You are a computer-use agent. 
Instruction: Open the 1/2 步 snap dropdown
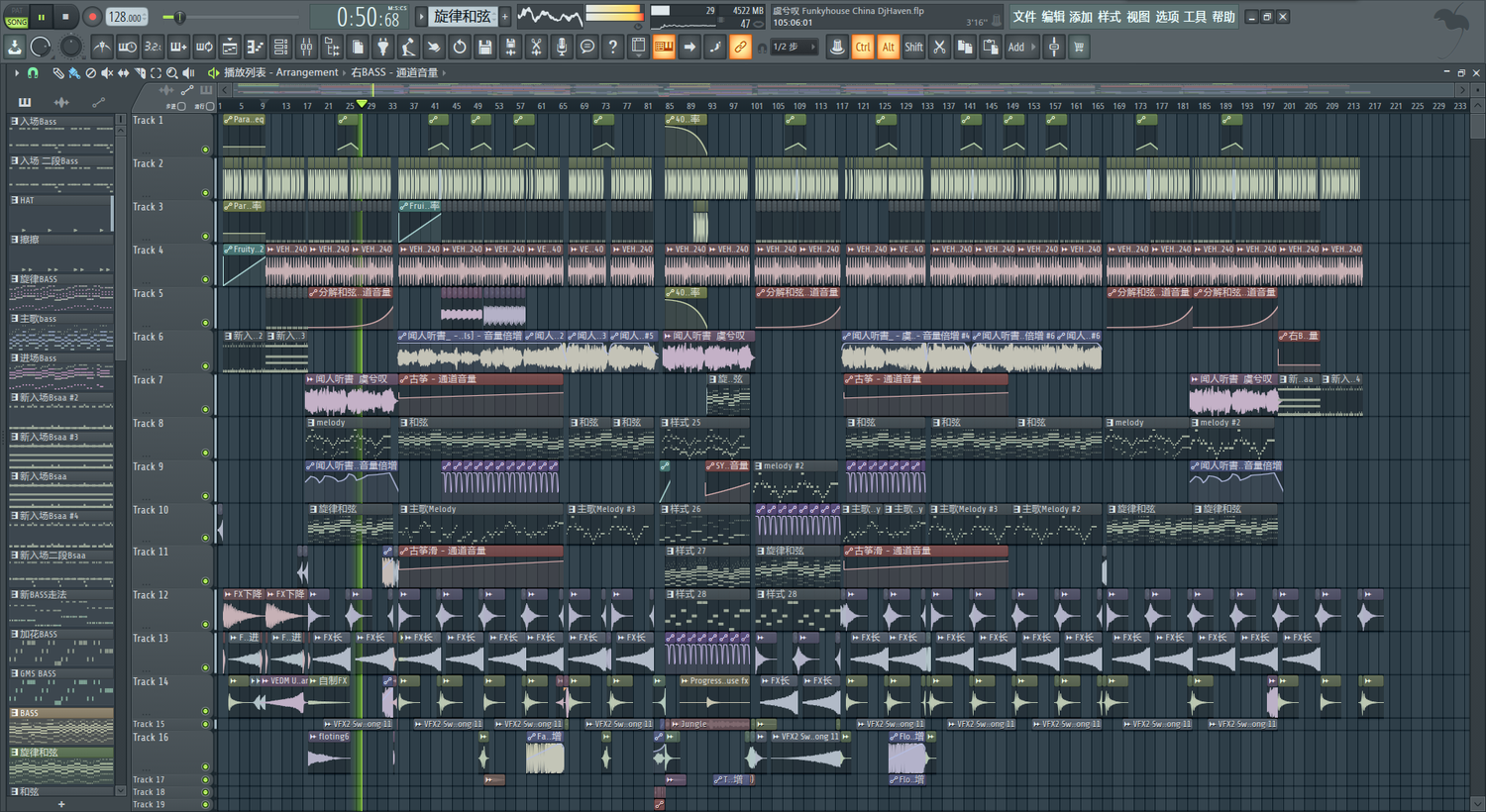coord(795,47)
